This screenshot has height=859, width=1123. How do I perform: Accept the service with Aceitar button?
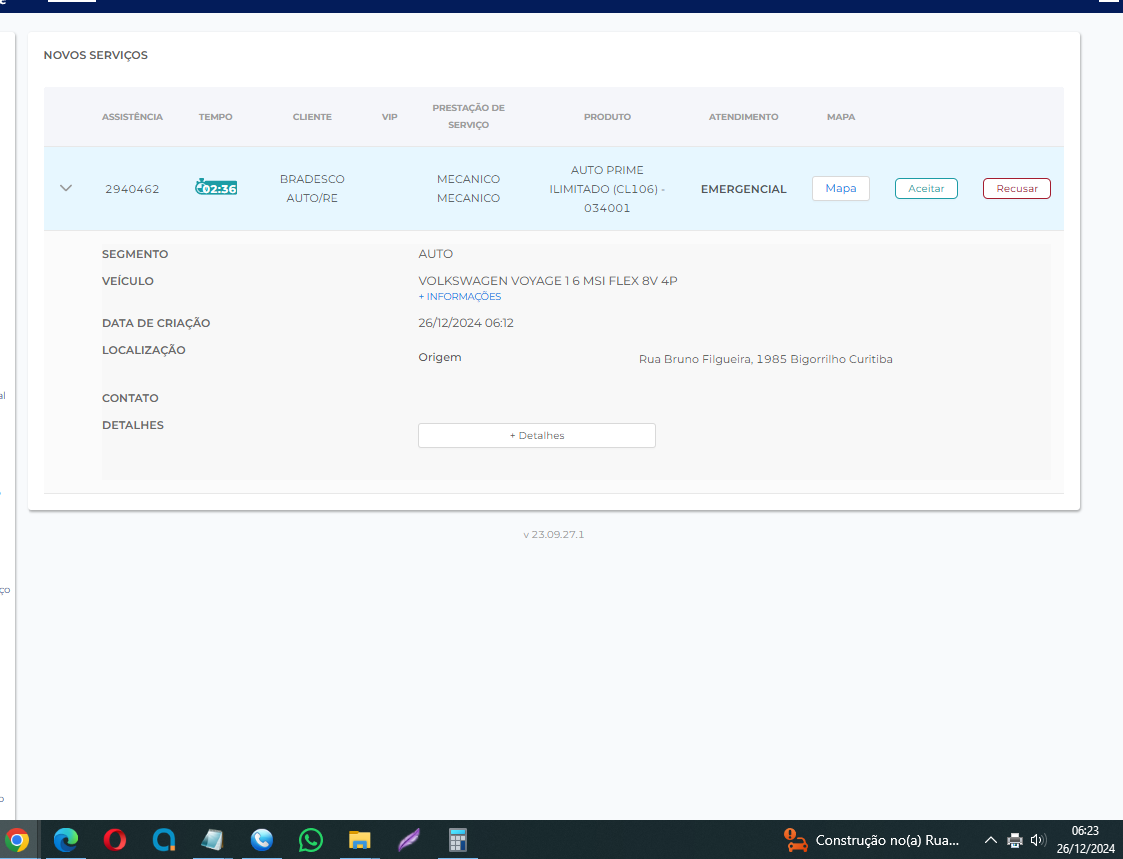[x=926, y=189]
